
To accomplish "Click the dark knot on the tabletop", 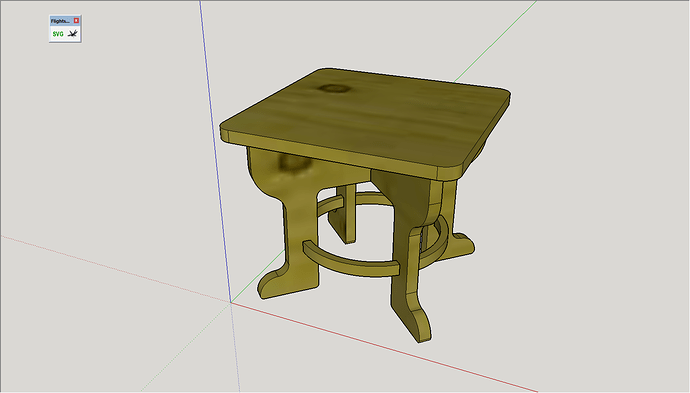I will (334, 89).
